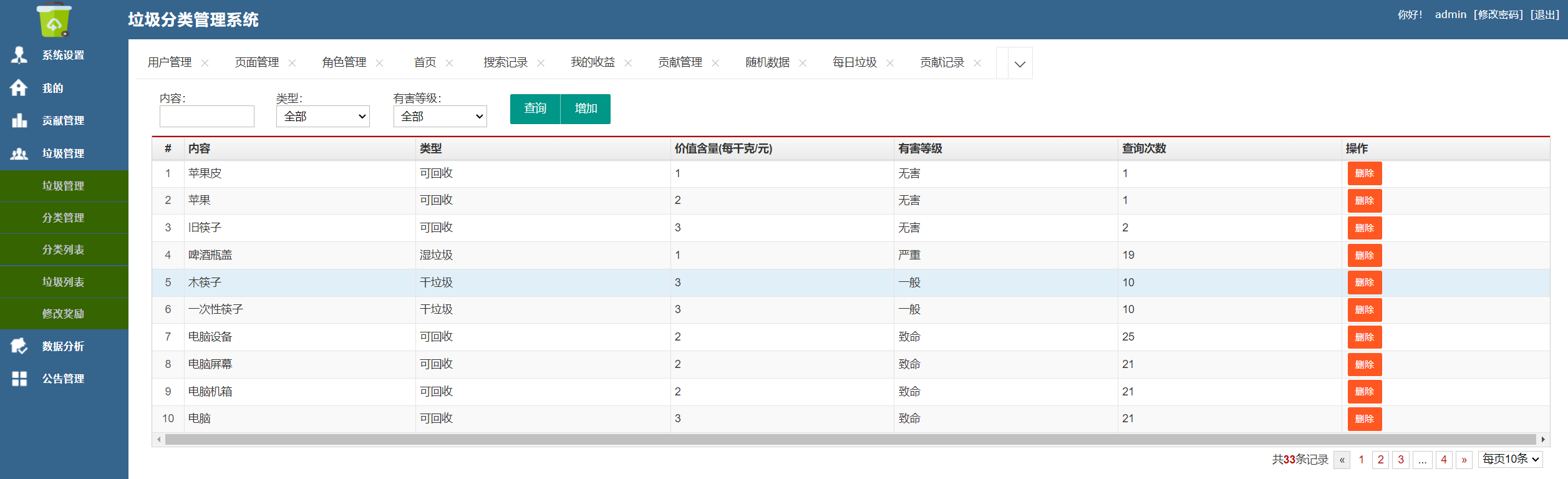Close the 贡献管理 tab
This screenshot has width=1568, height=479.
[x=715, y=63]
